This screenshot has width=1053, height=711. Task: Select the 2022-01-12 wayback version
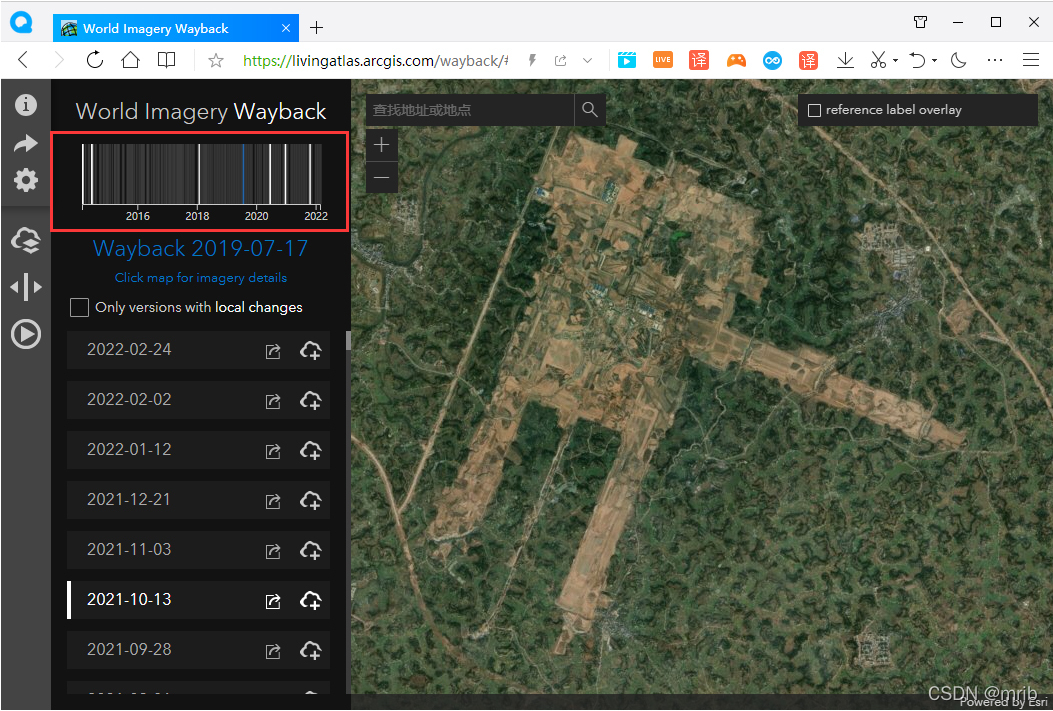click(198, 450)
